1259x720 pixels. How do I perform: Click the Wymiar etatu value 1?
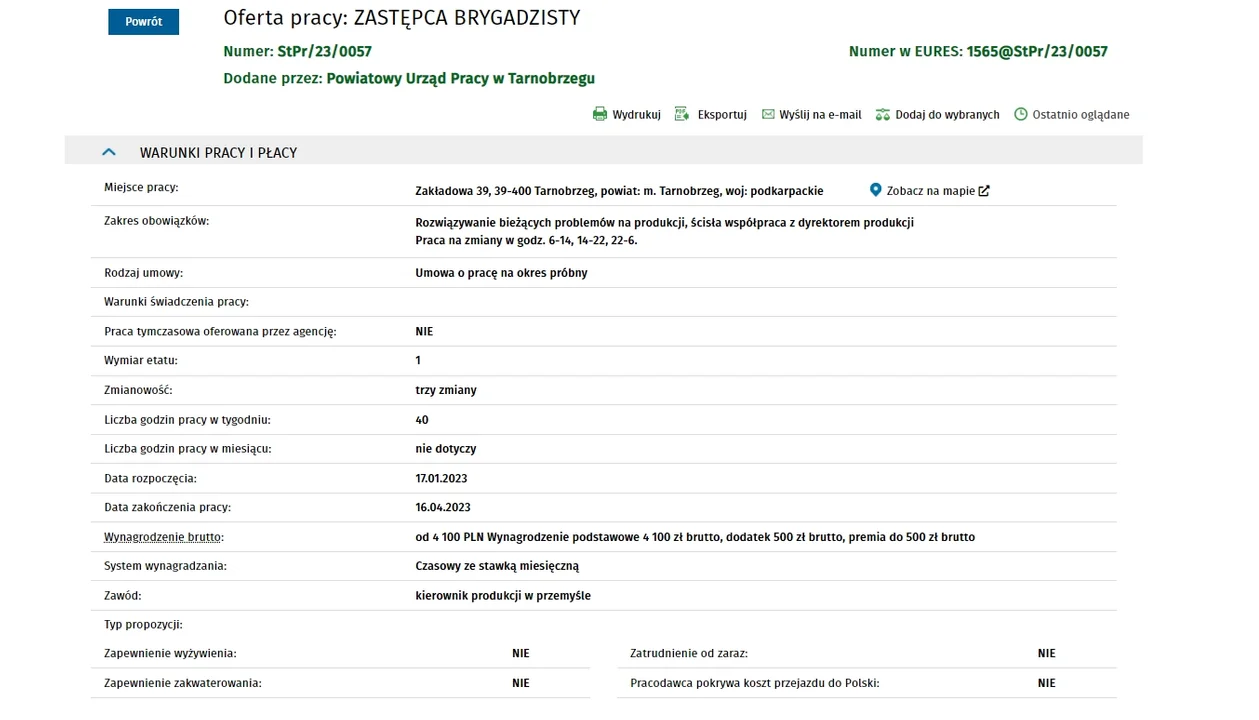tap(418, 360)
